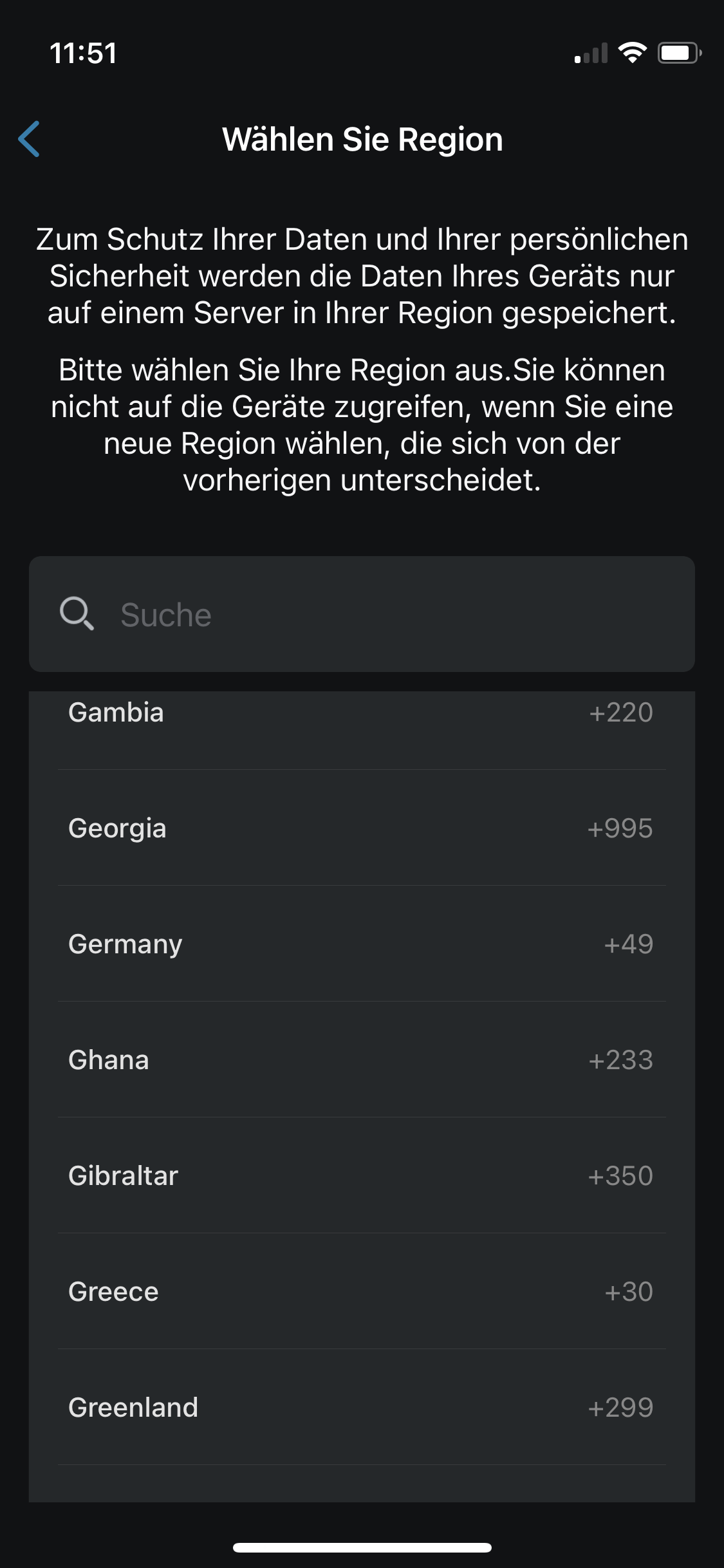Tap the Greenland entry
Viewport: 724px width, 1568px height.
pyautogui.click(x=133, y=1408)
